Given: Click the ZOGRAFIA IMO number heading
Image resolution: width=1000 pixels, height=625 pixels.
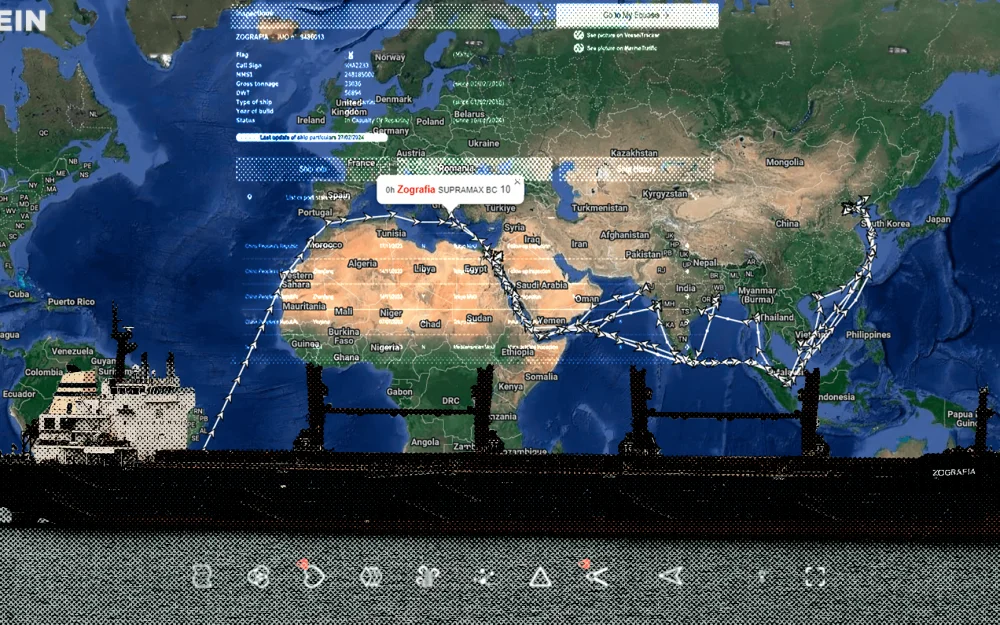Looking at the screenshot, I should [x=280, y=37].
